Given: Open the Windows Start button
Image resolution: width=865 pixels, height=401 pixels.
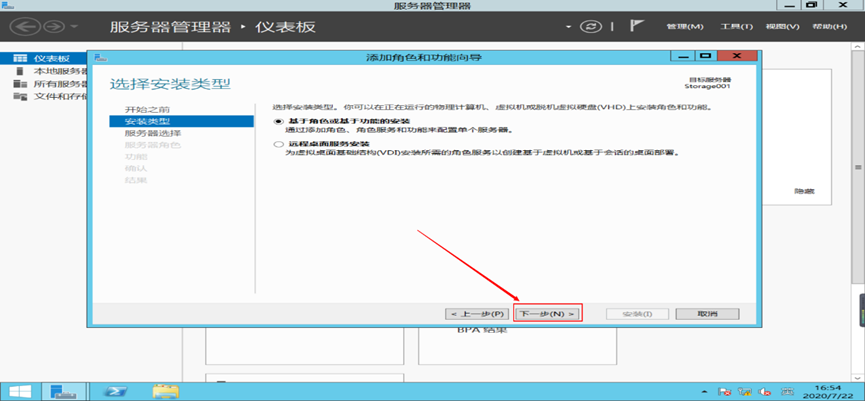Looking at the screenshot, I should (18, 391).
